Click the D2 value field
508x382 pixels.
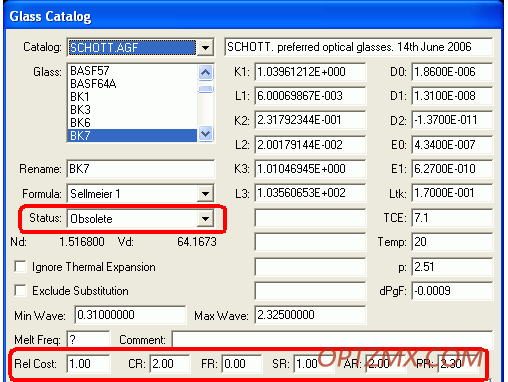pos(452,120)
